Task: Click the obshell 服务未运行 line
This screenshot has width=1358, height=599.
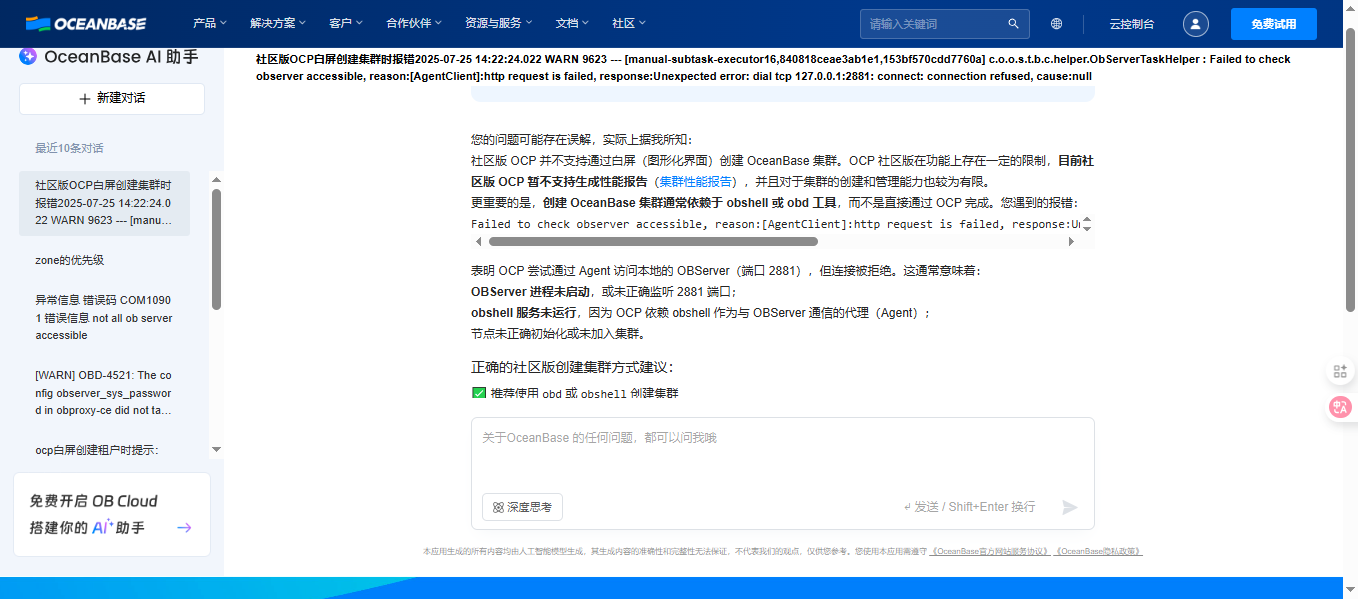Action: pos(700,313)
